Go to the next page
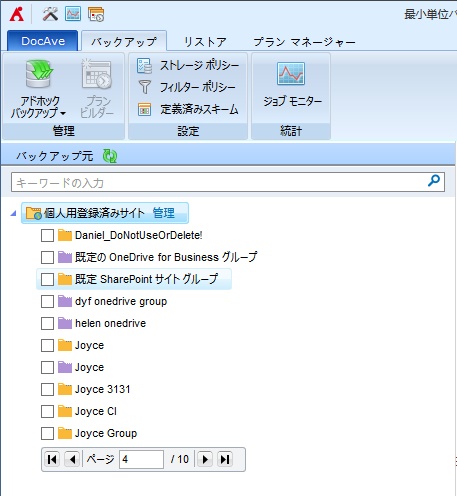This screenshot has height=496, width=457. [x=205, y=459]
